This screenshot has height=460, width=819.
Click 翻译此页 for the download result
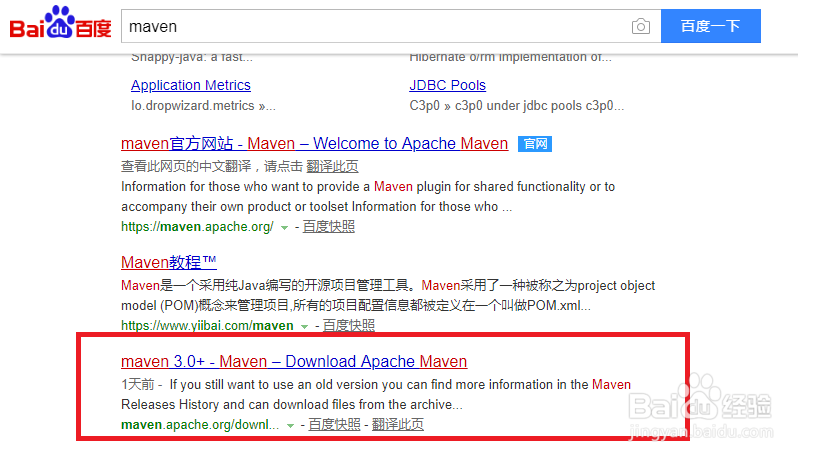[397, 425]
